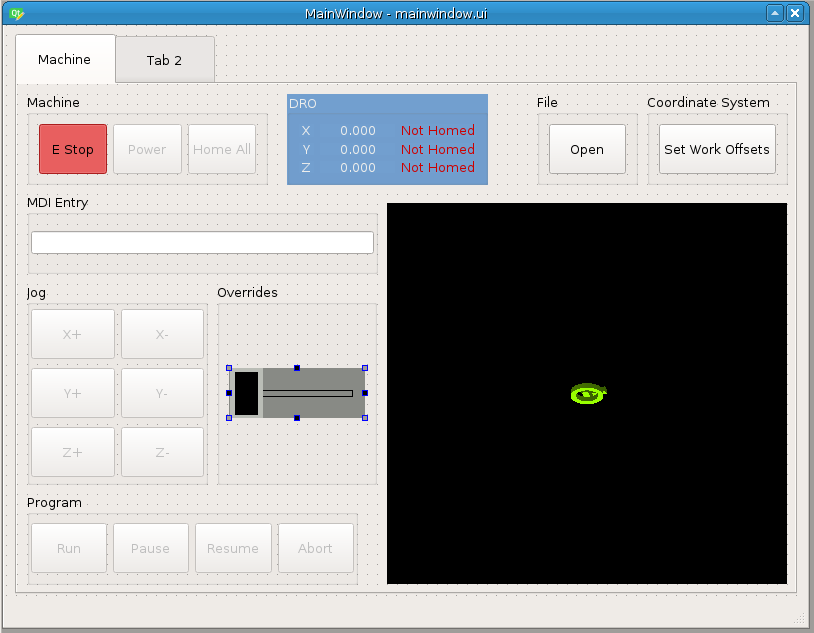Click the Overrides group label

pyautogui.click(x=247, y=292)
